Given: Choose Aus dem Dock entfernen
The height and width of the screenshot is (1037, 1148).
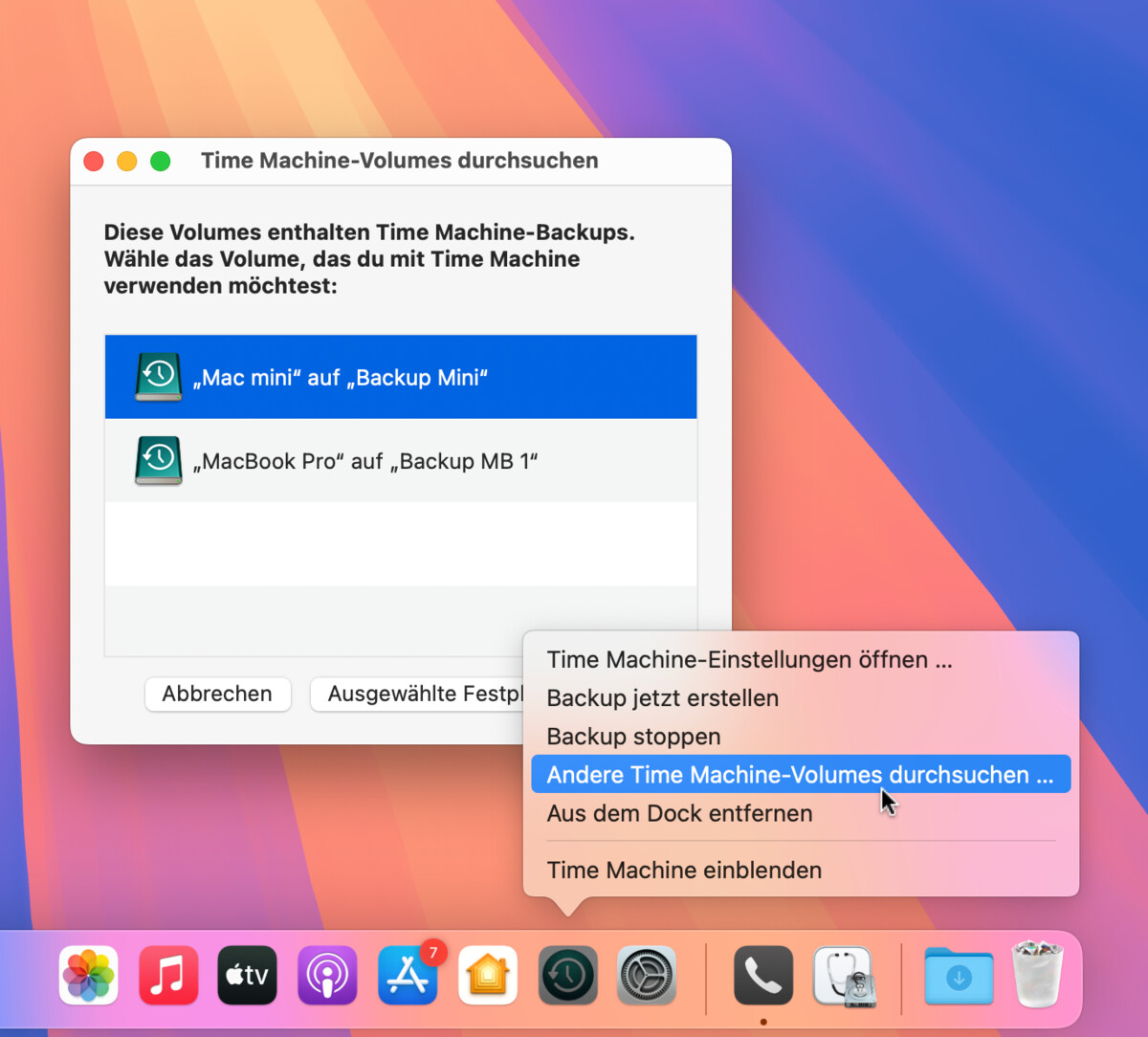Looking at the screenshot, I should point(679,812).
